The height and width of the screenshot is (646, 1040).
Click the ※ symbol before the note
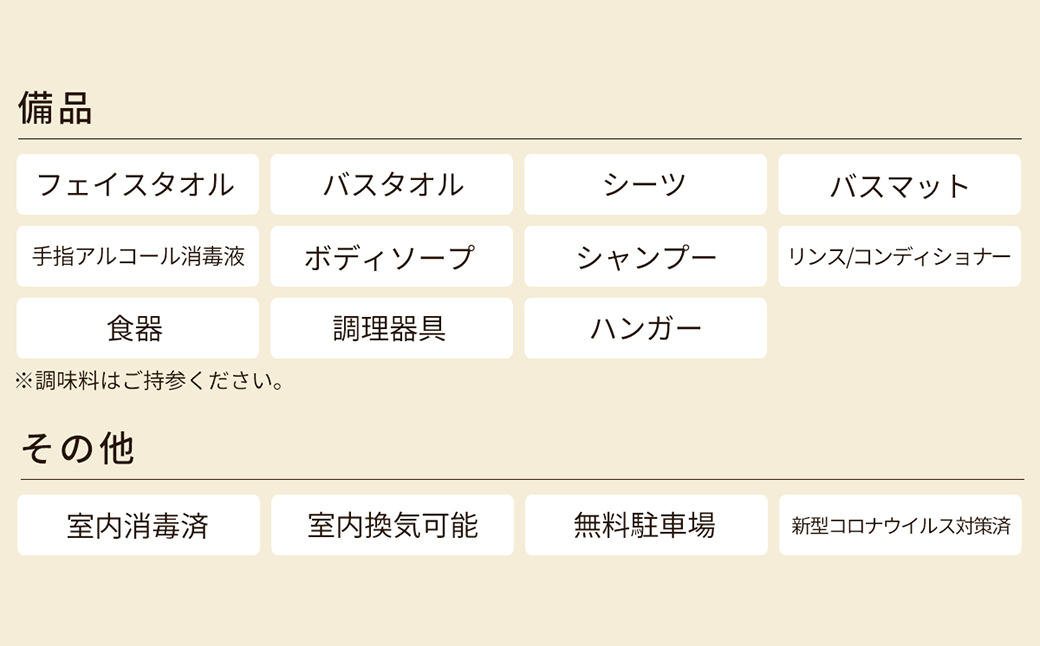[22, 379]
